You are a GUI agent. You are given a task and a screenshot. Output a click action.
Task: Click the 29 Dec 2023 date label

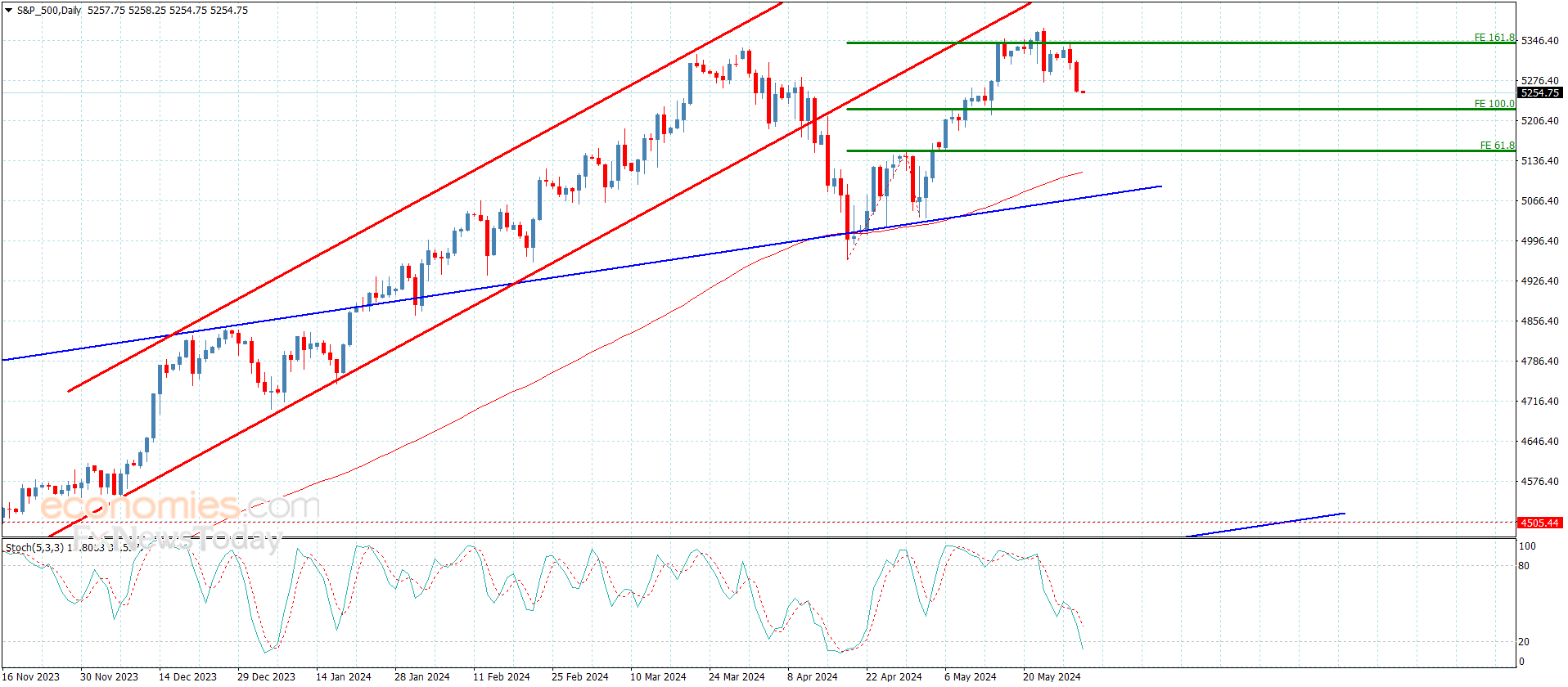tap(266, 676)
